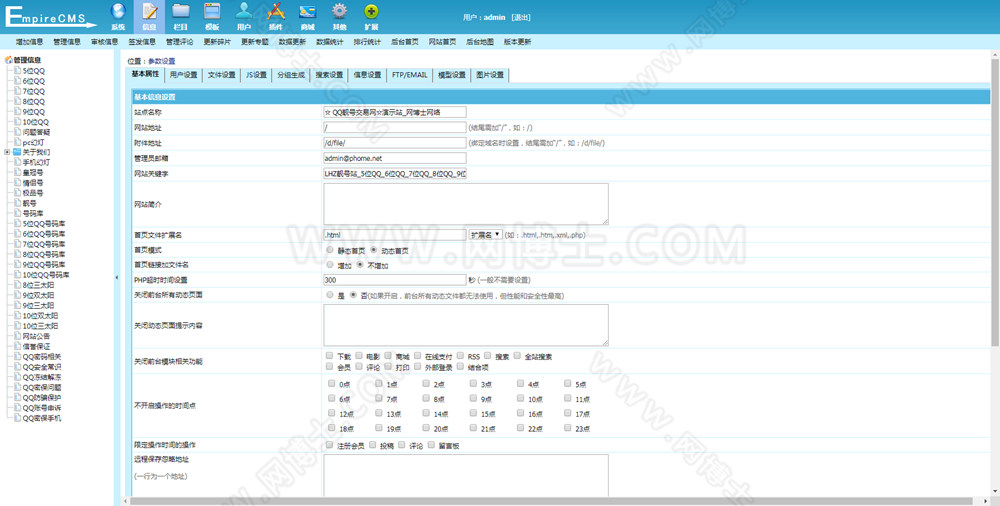Collapse the left sidebar with the arrow handle

tap(117, 278)
